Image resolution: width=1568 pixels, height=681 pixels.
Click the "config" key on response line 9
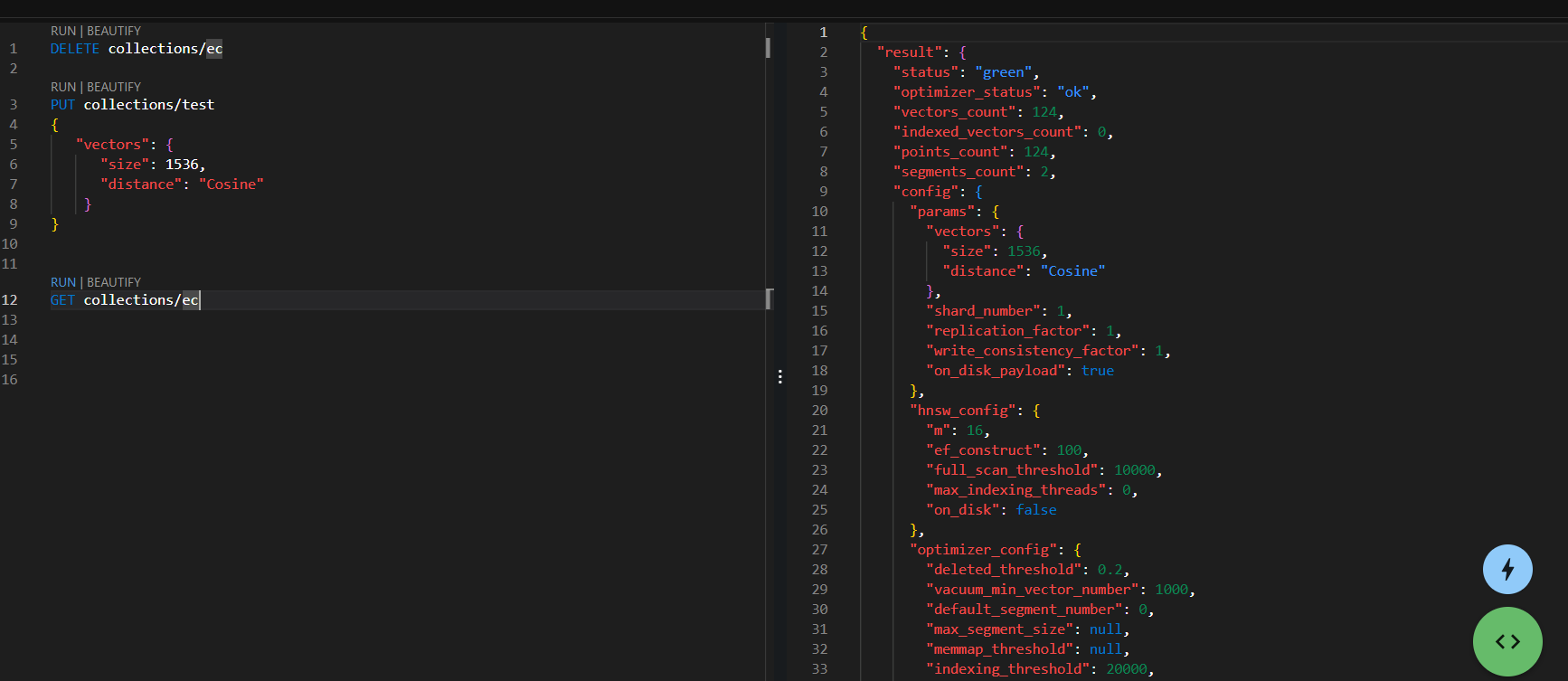coord(926,192)
